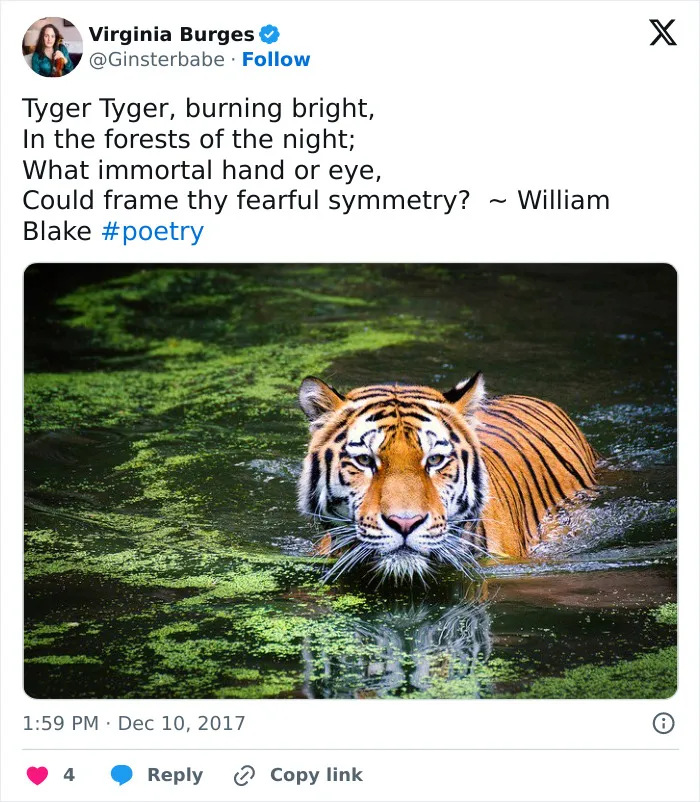Click the Copy link text
700x802 pixels.
pos(316,775)
